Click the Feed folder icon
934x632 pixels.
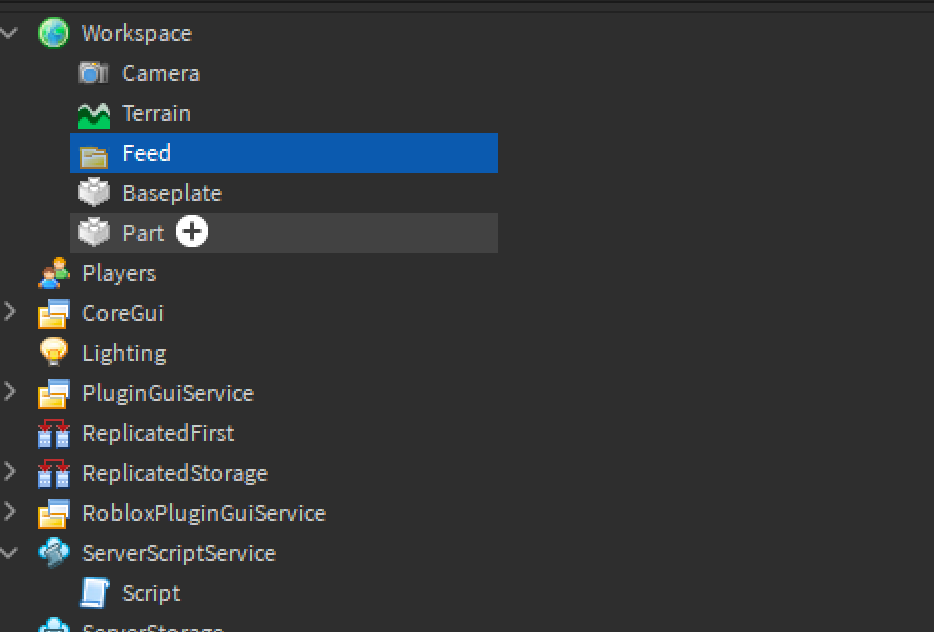(x=94, y=154)
